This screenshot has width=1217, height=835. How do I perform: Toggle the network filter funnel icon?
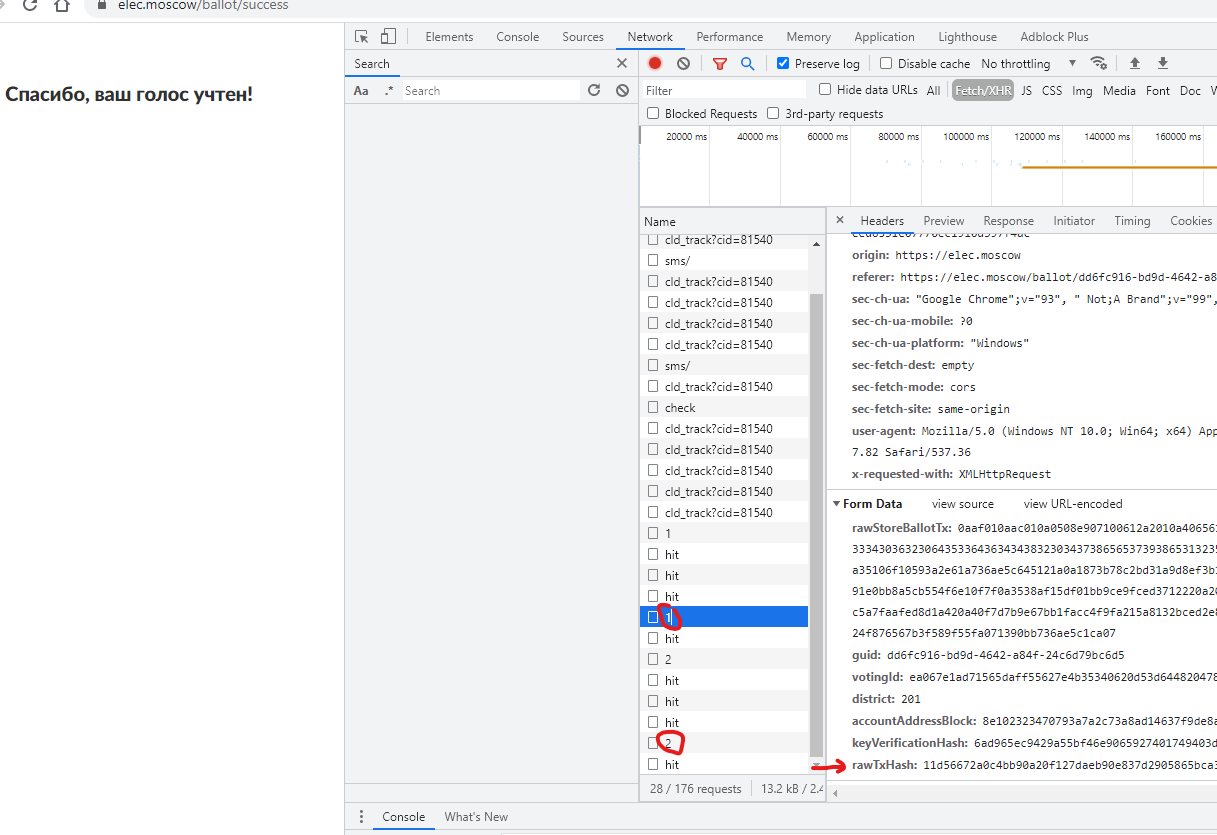719,63
